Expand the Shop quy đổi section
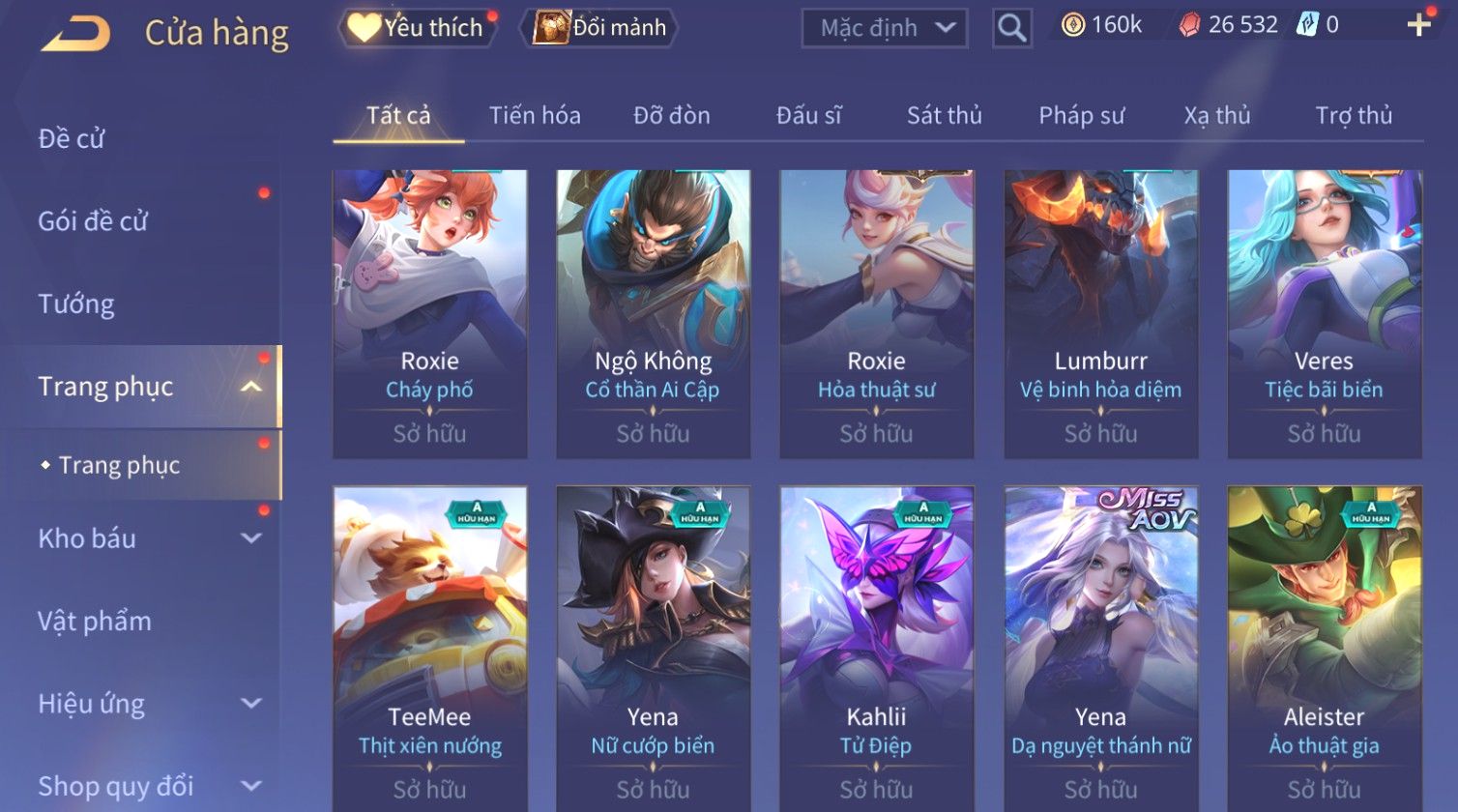The height and width of the screenshot is (812, 1458). 250,786
